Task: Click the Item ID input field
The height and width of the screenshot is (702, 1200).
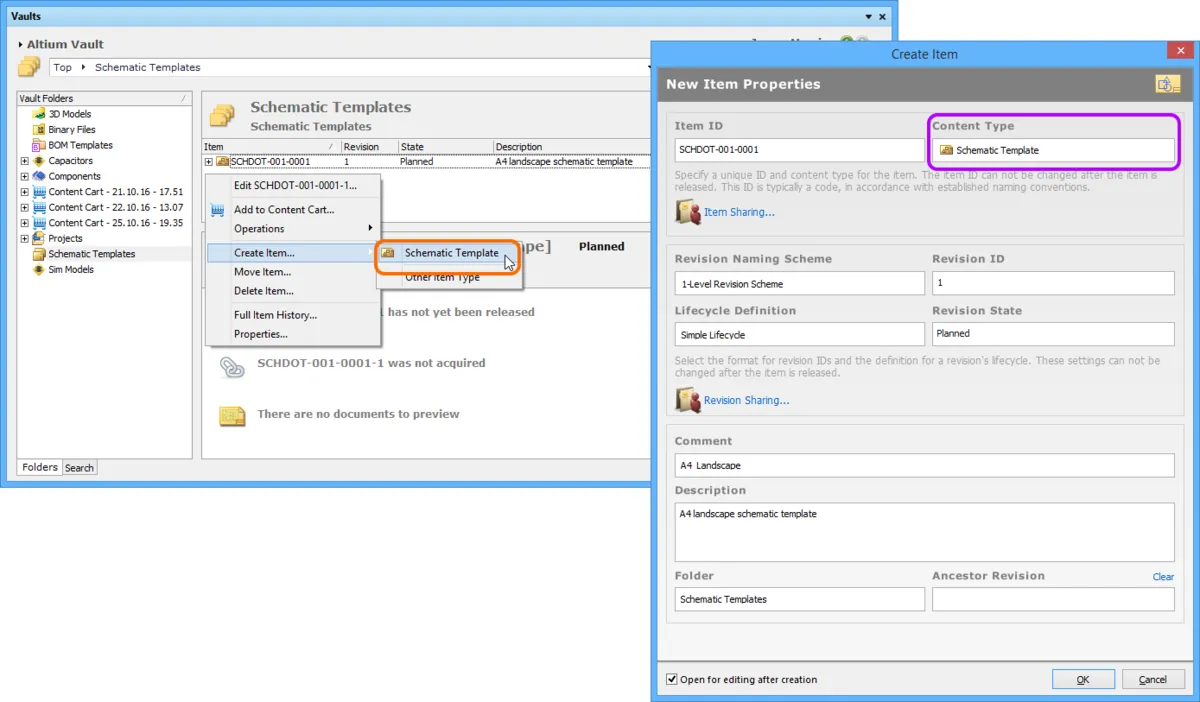Action: [x=799, y=150]
